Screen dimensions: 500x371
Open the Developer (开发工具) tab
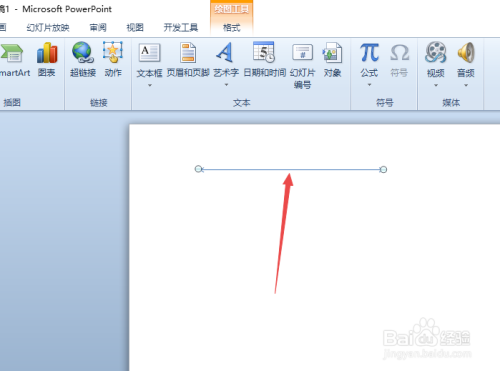181,28
